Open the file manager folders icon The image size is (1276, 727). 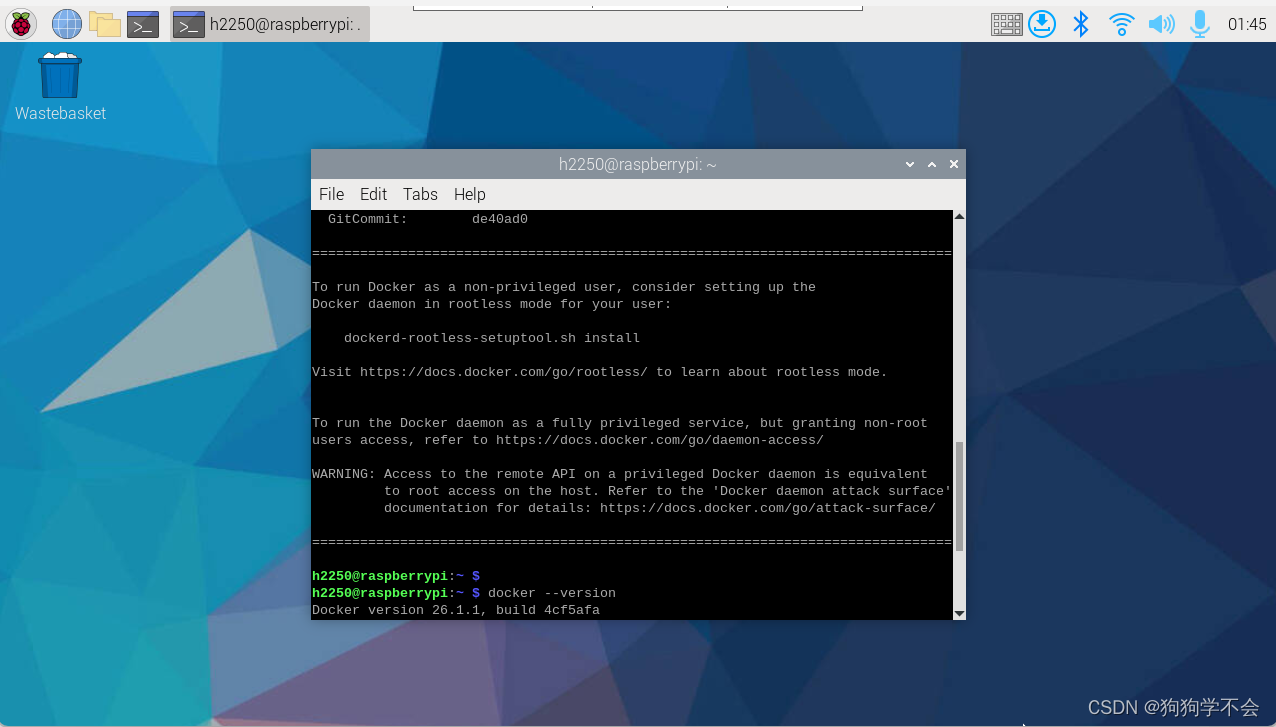click(105, 24)
